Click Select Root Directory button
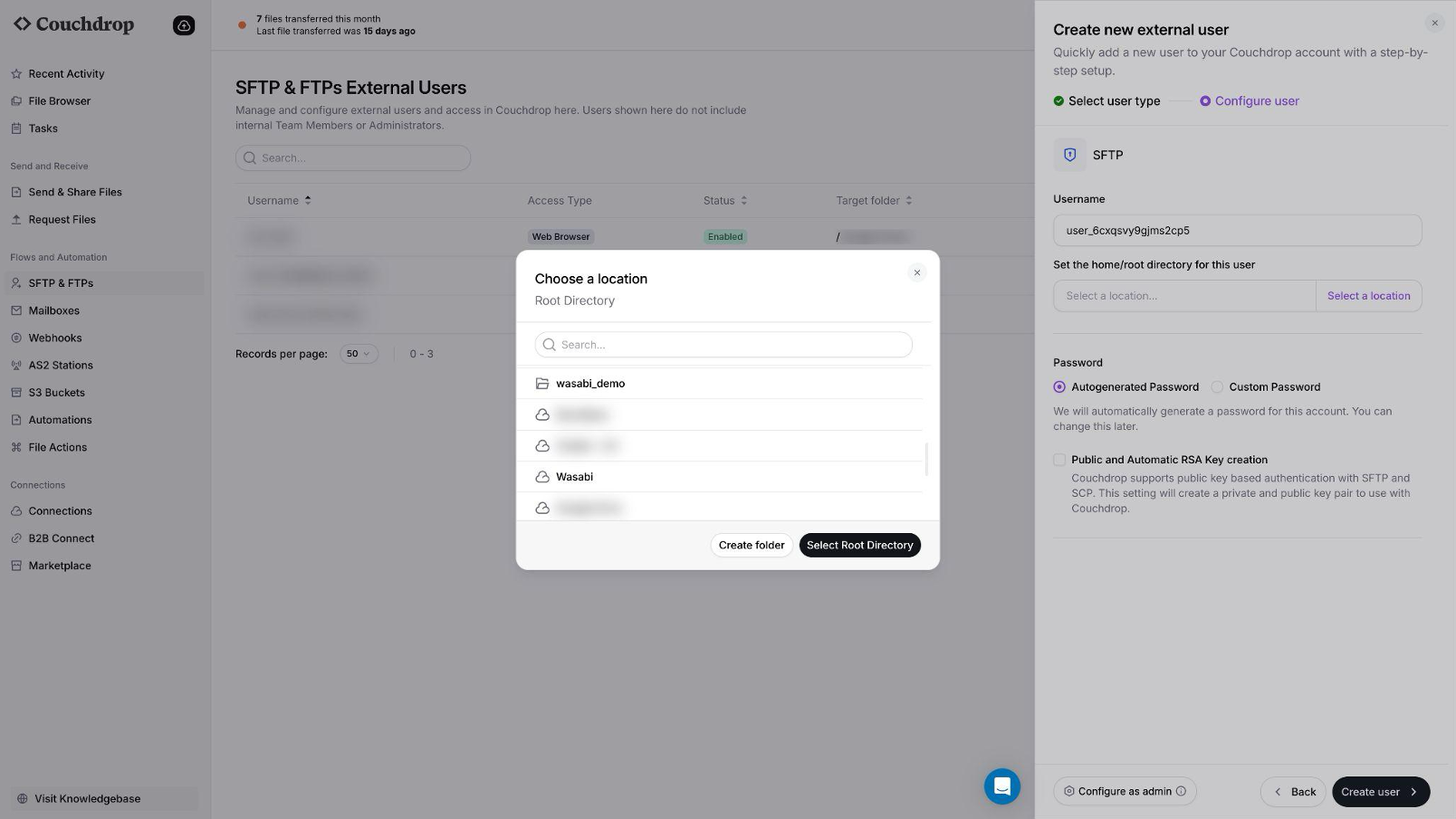The width and height of the screenshot is (1456, 819). [859, 546]
